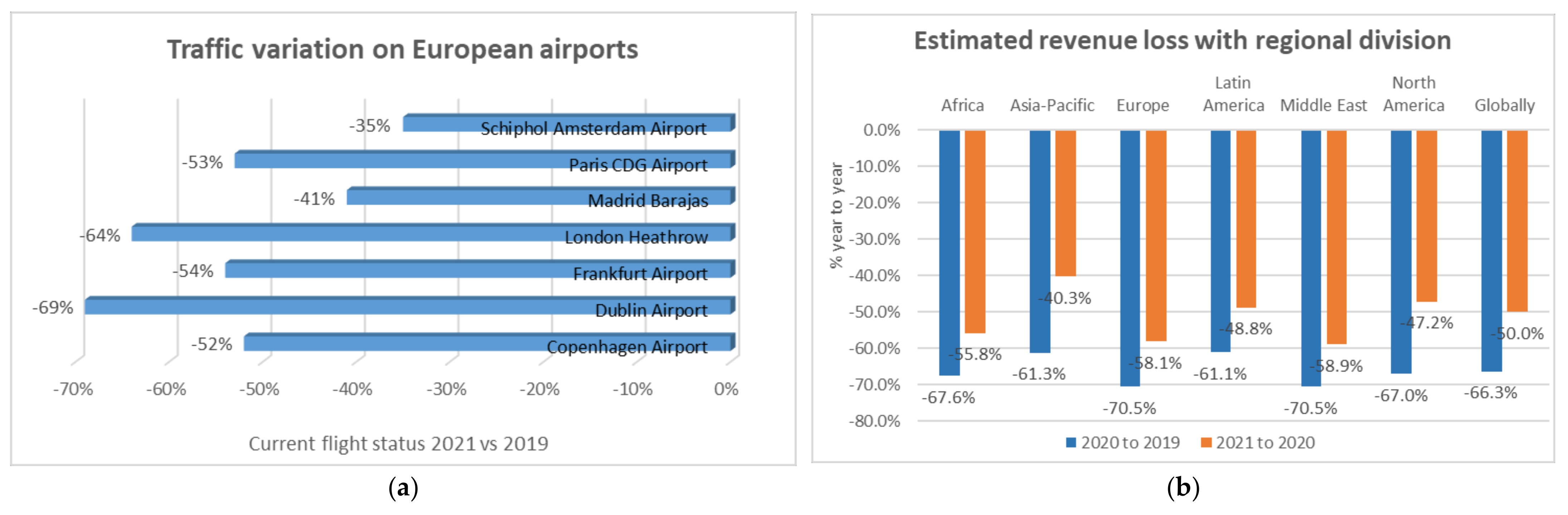Click the orange 2021 to 2020 legend swatch
The image size is (1568, 515).
click(x=1205, y=443)
